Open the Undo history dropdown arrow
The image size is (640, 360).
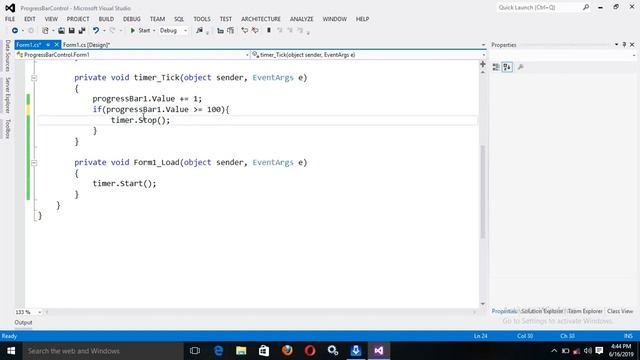coord(104,31)
